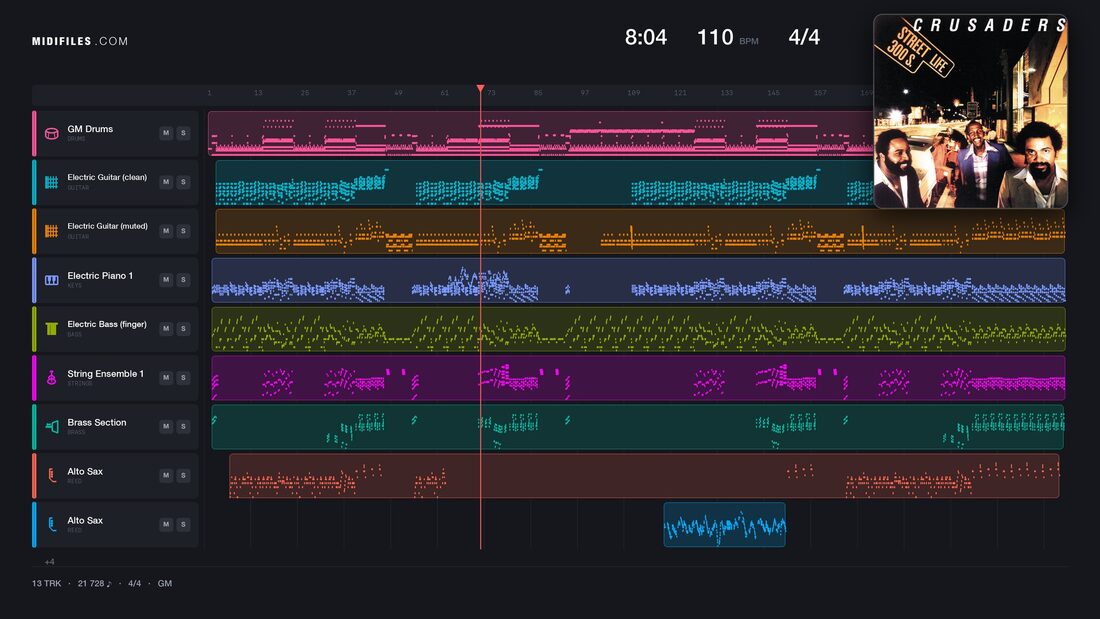Viewport: 1100px width, 619px height.
Task: Solo the Electric Bass (finger) track
Action: 183,328
